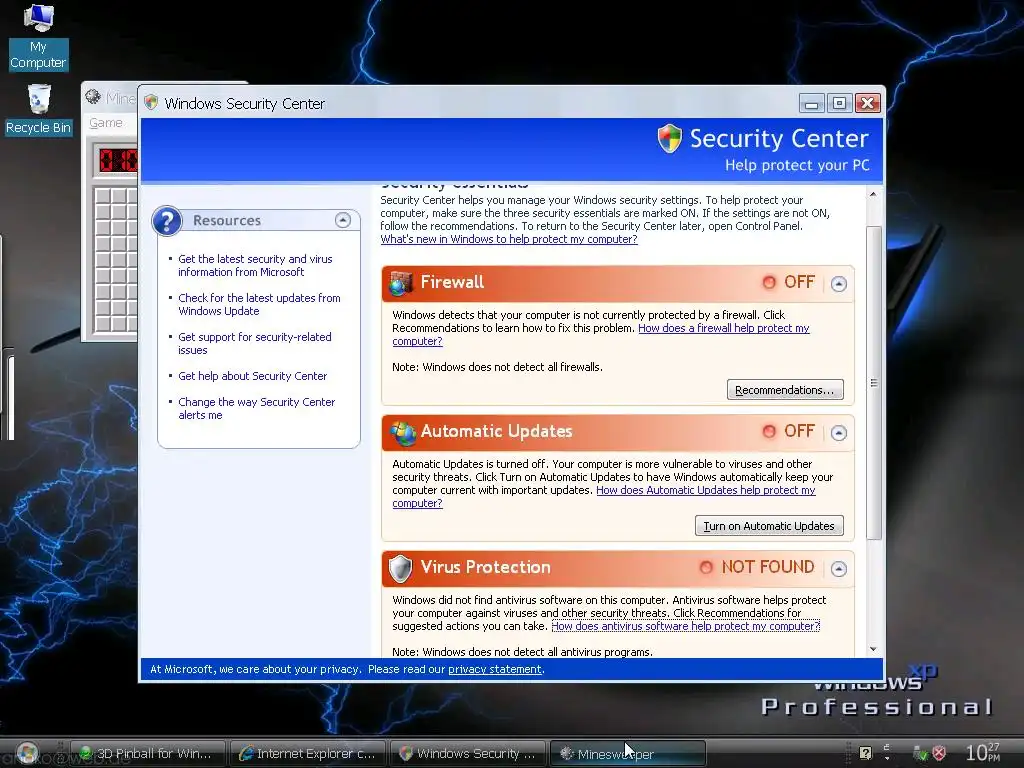Close the Windows Security Center window
The height and width of the screenshot is (768, 1024).
click(x=868, y=103)
